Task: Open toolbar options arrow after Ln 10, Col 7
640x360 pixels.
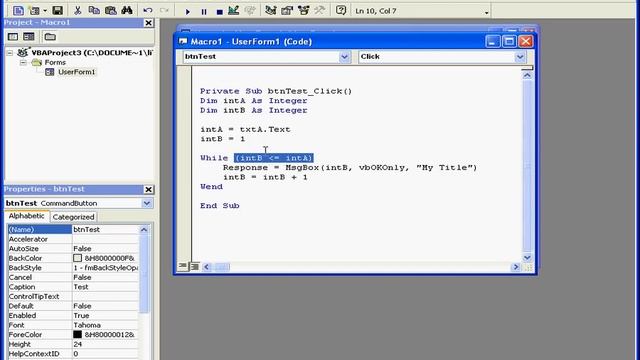Action: coord(487,12)
